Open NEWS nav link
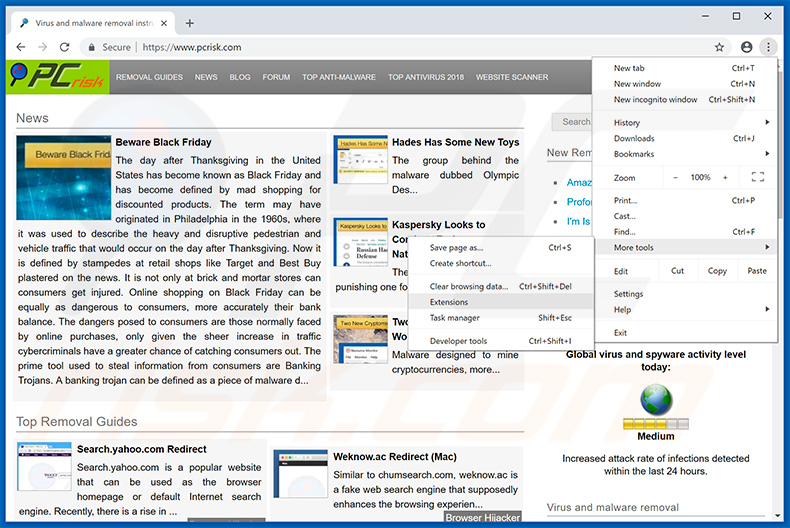Screen dimensions: 790x528 tap(206, 77)
